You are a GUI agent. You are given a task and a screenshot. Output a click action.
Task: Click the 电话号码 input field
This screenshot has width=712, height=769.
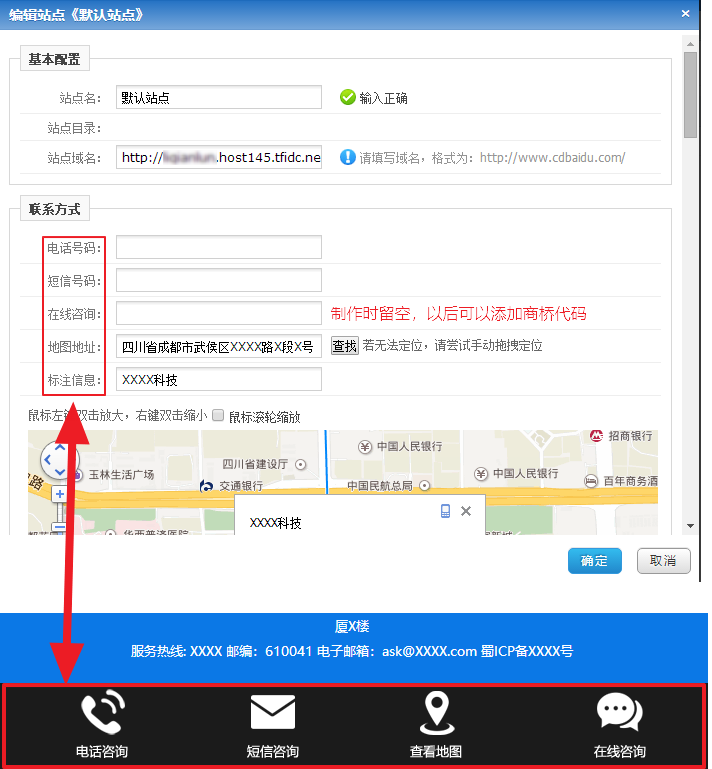(219, 247)
